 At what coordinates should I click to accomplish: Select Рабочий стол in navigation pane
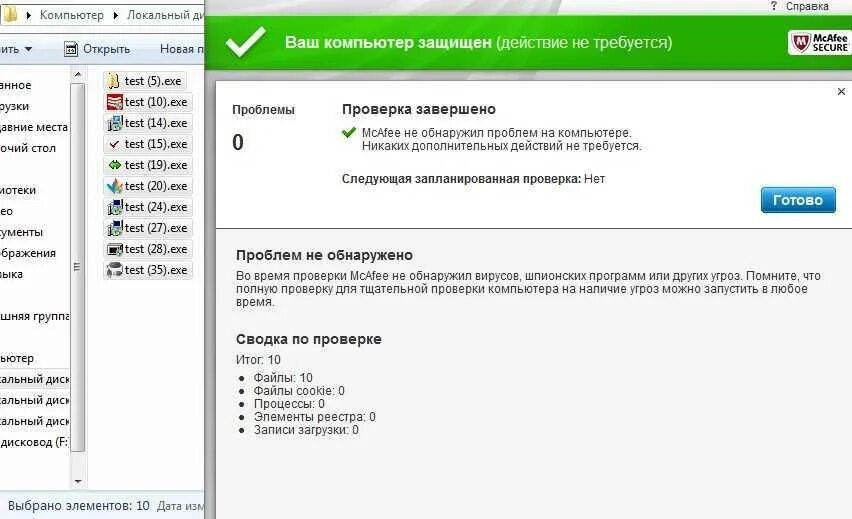click(x=28, y=148)
